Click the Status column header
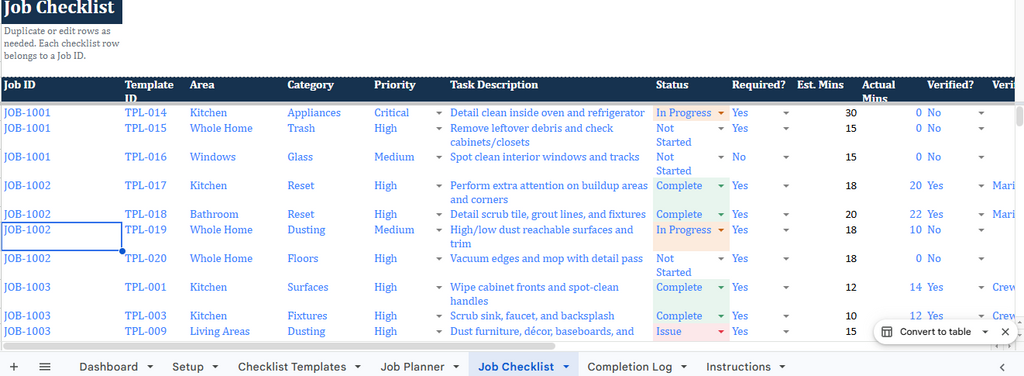Image resolution: width=1024 pixels, height=376 pixels. (x=692, y=89)
